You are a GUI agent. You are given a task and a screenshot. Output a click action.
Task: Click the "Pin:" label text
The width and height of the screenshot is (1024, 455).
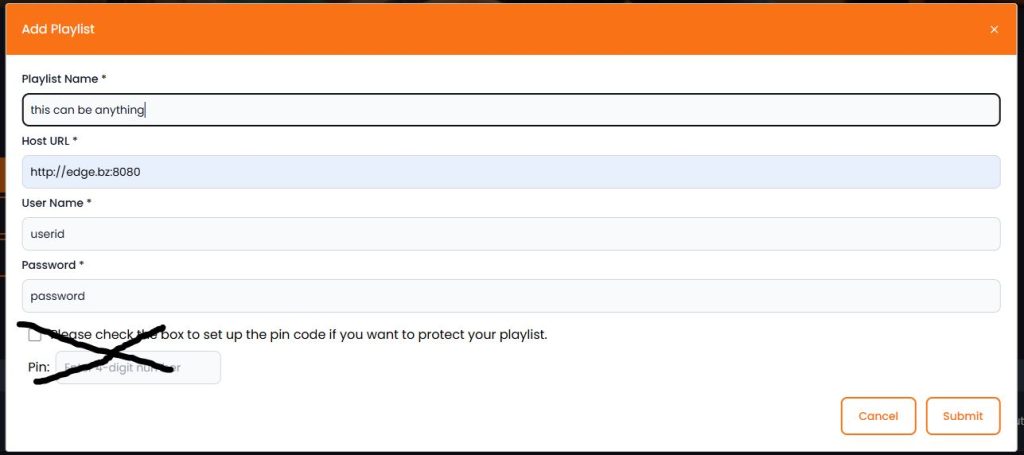click(38, 368)
